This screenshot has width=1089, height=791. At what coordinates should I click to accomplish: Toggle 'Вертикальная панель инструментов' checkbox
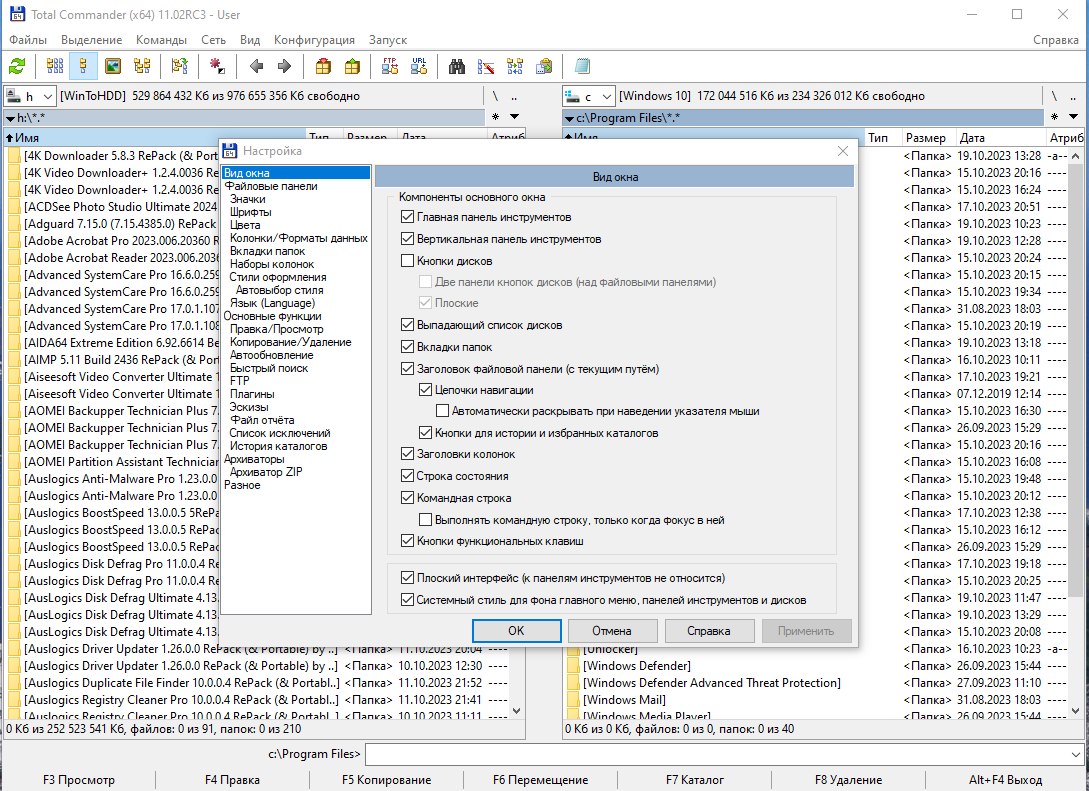click(408, 239)
